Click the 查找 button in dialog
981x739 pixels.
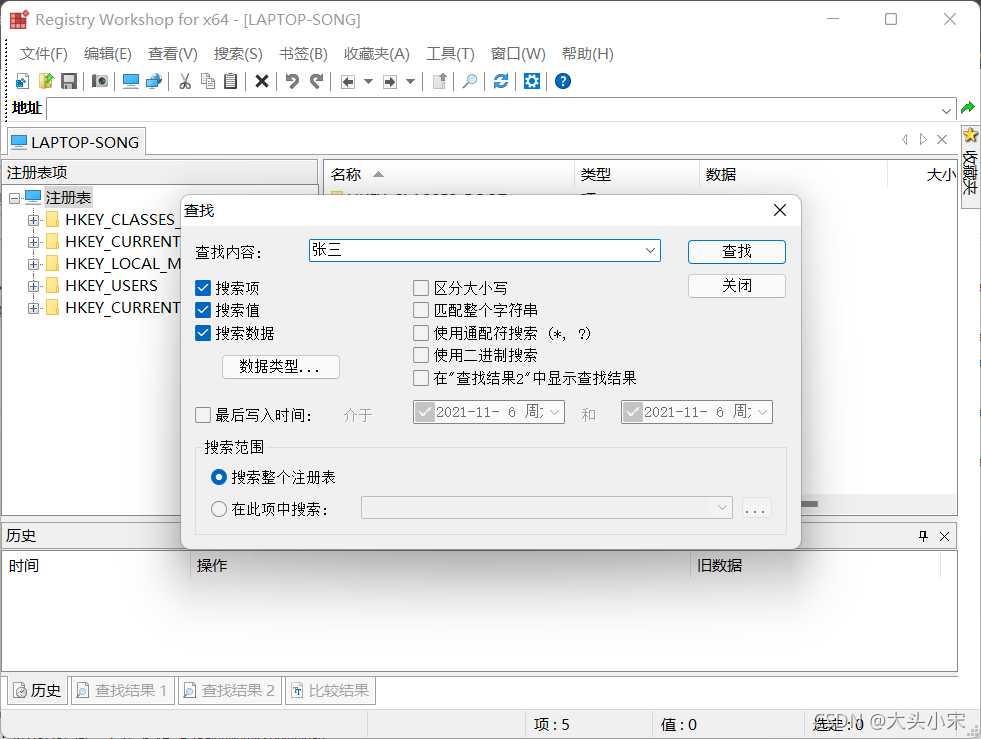736,252
